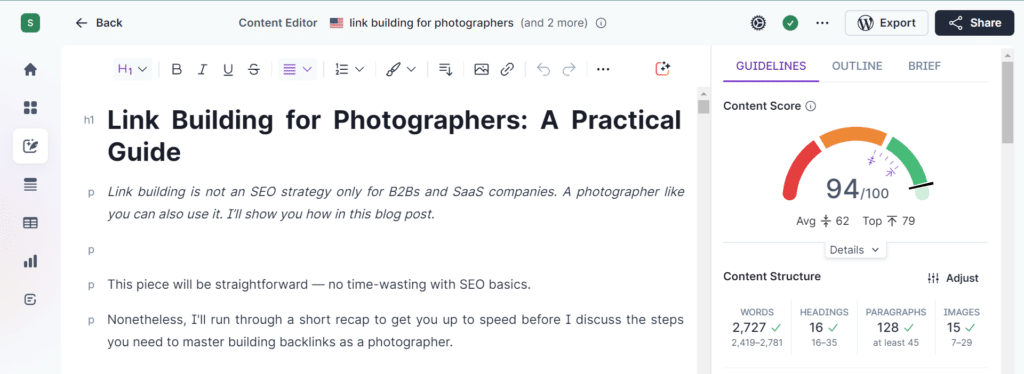Click 'This piece will be straightforward' paragraph
Screen dimensions: 1024x374
point(318,285)
